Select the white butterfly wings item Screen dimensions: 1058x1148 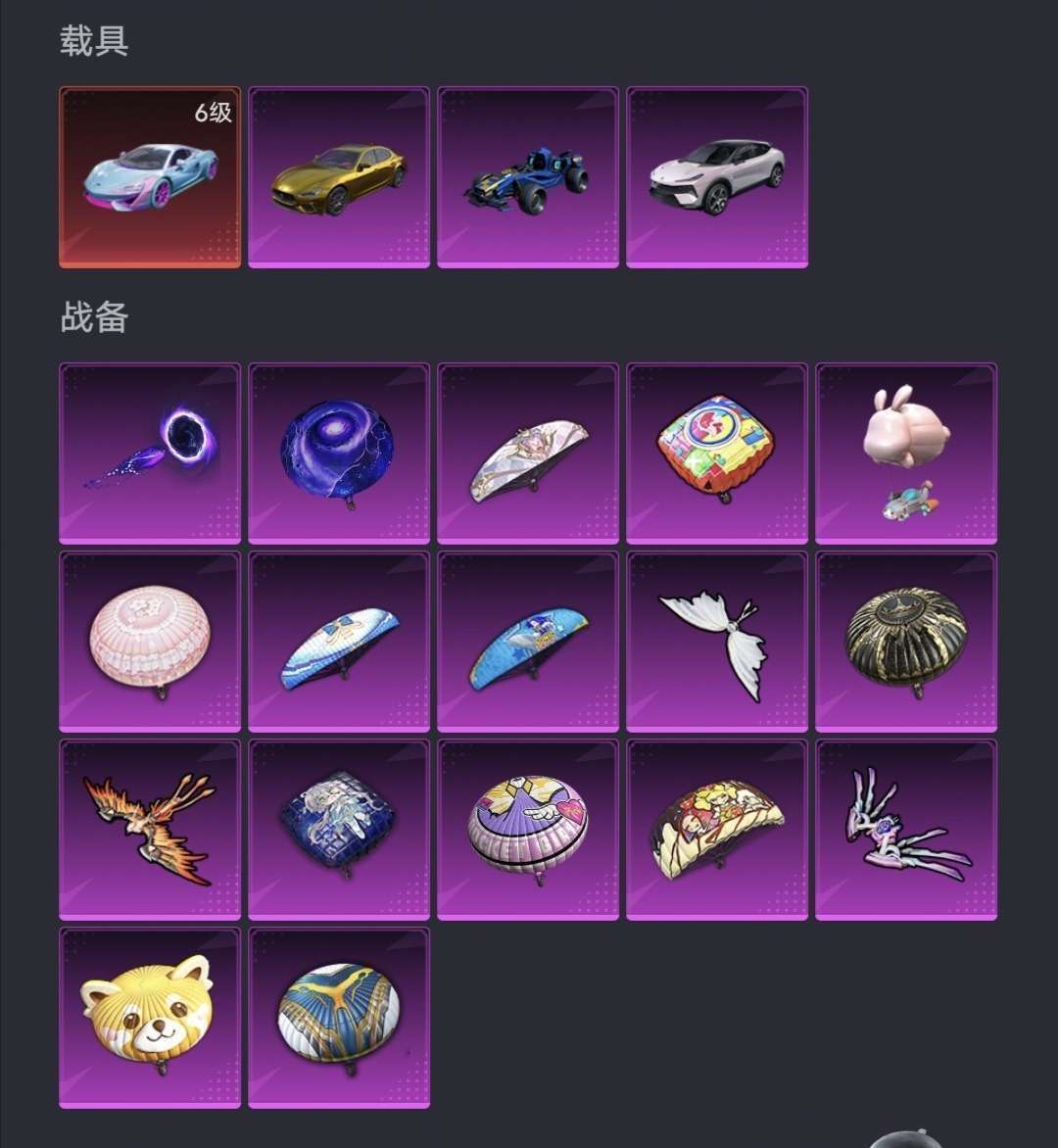[x=717, y=642]
